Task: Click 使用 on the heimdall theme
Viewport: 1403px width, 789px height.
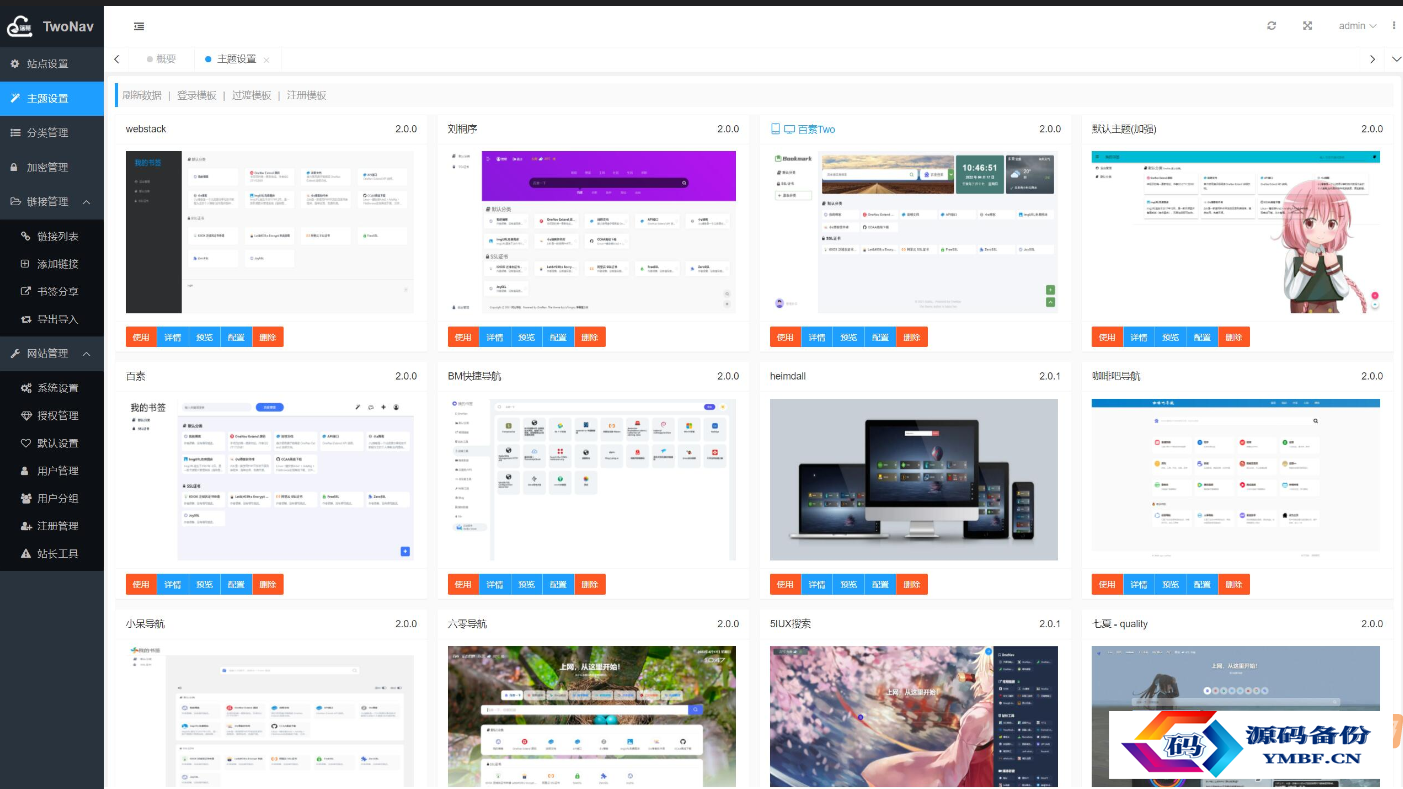Action: [785, 584]
